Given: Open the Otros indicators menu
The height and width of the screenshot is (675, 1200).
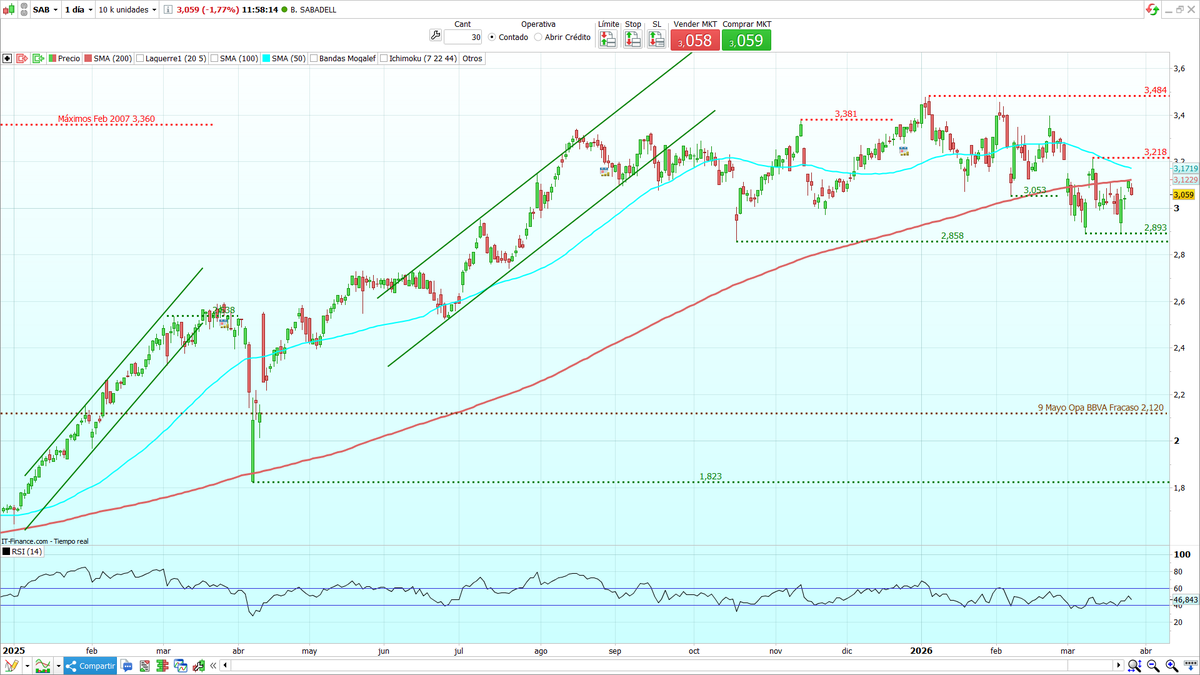Looking at the screenshot, I should 472,58.
